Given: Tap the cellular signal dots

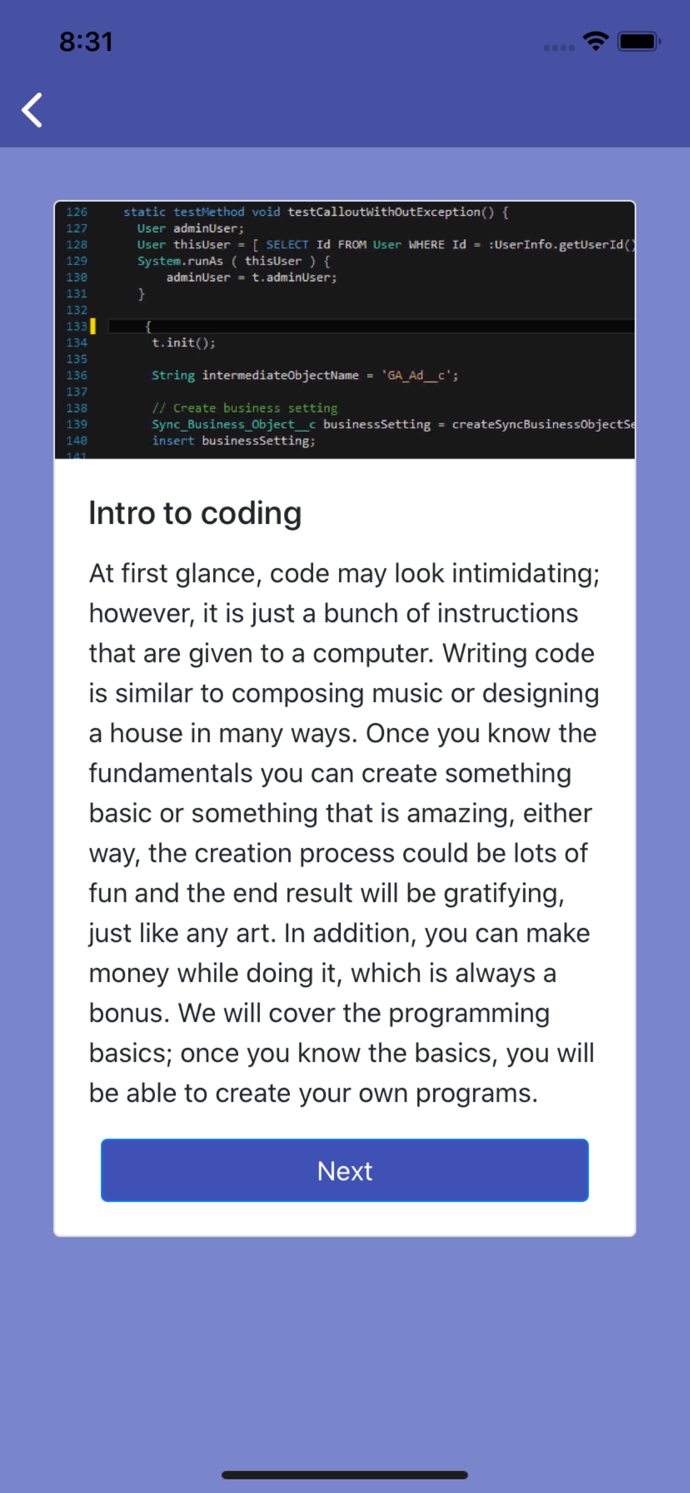Looking at the screenshot, I should click(558, 47).
